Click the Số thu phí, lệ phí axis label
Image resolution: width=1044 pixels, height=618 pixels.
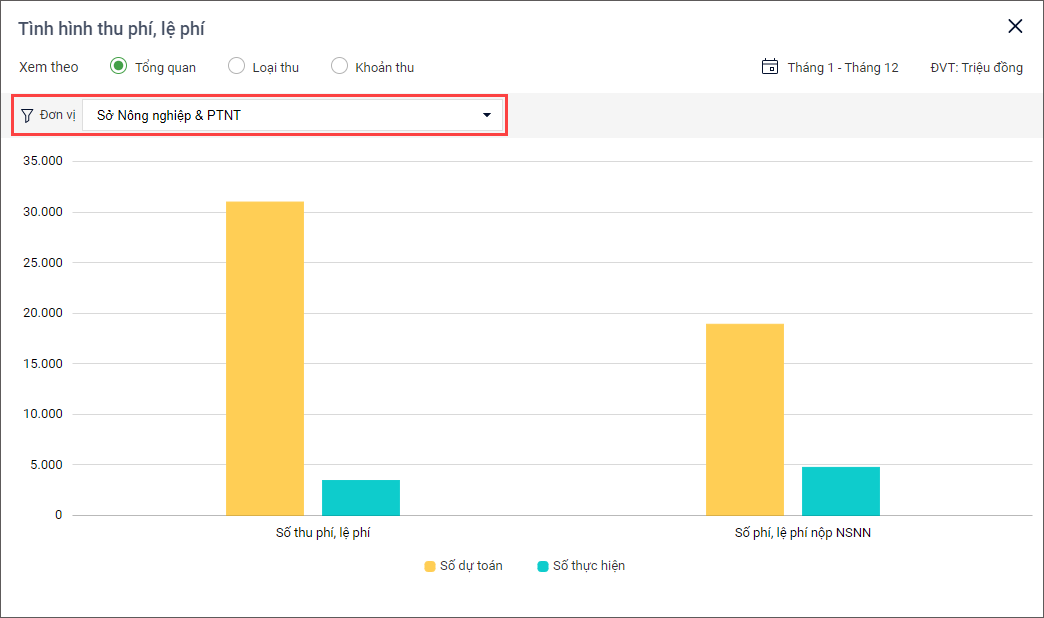323,533
